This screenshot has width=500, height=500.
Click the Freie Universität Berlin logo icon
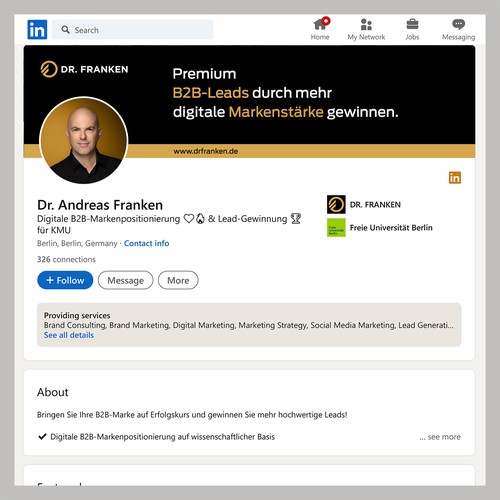point(336,228)
